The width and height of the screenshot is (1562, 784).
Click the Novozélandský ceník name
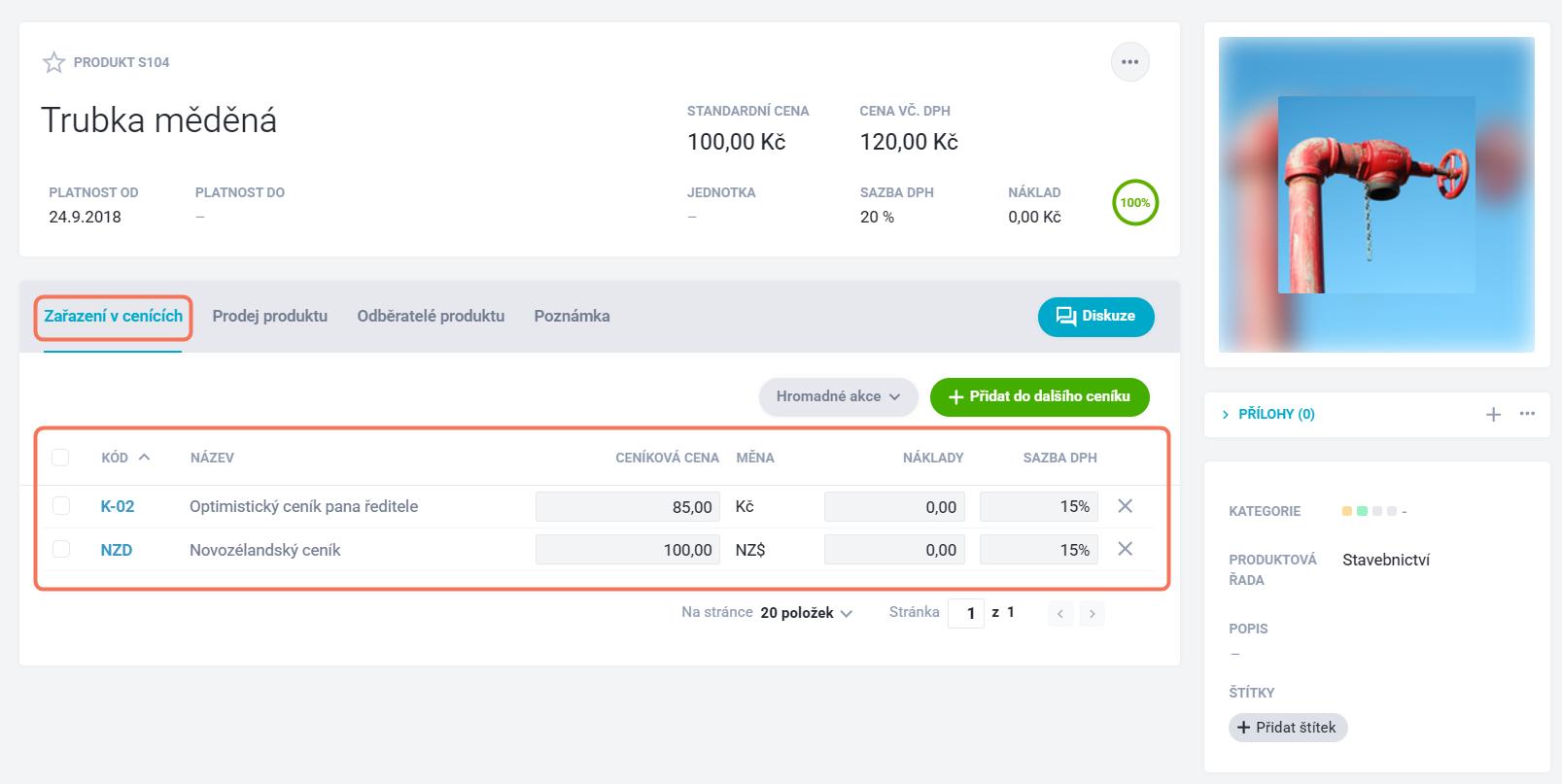264,550
